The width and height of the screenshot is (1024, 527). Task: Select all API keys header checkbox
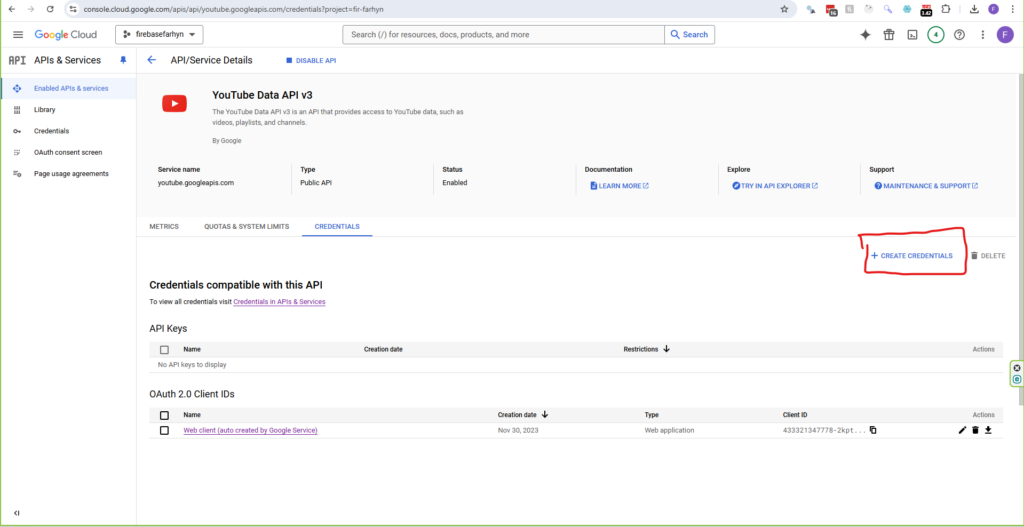click(164, 349)
